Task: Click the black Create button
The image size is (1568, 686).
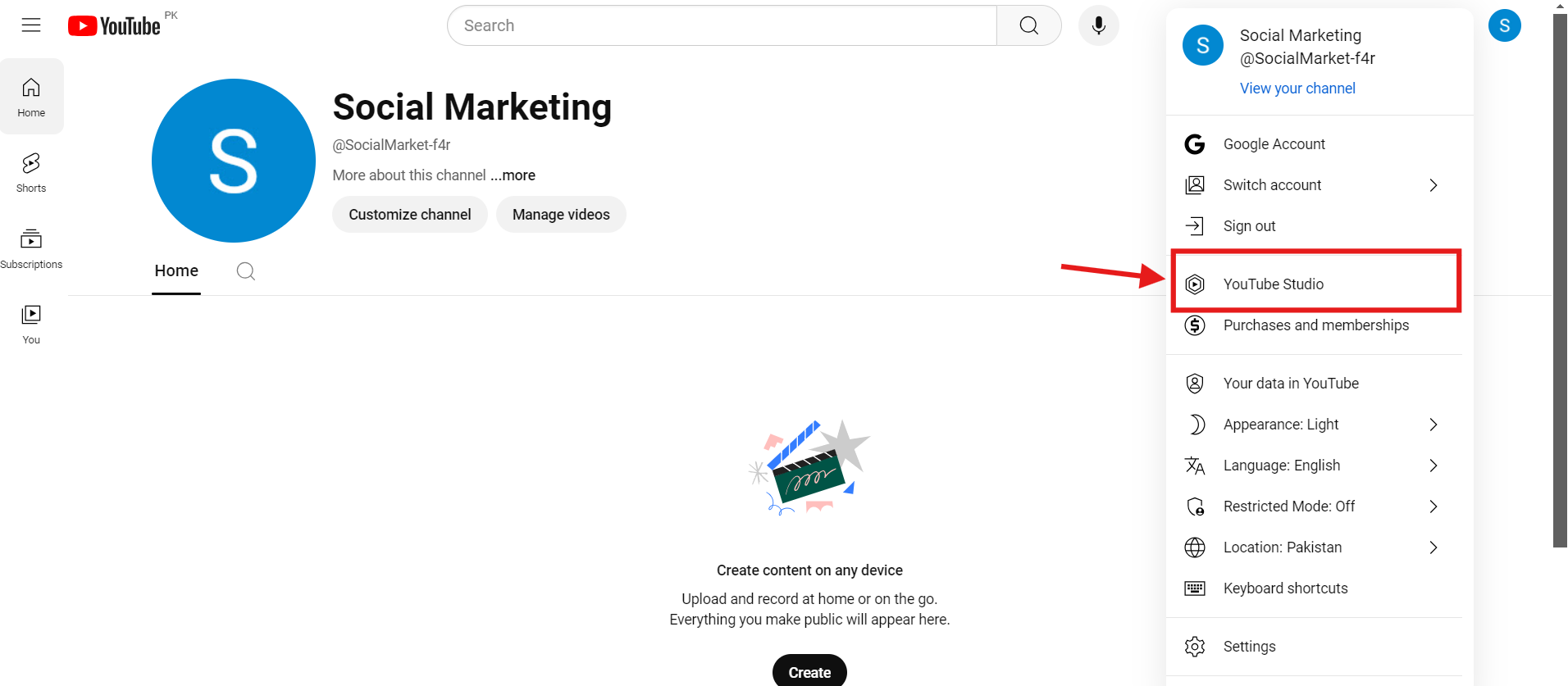Action: [809, 671]
